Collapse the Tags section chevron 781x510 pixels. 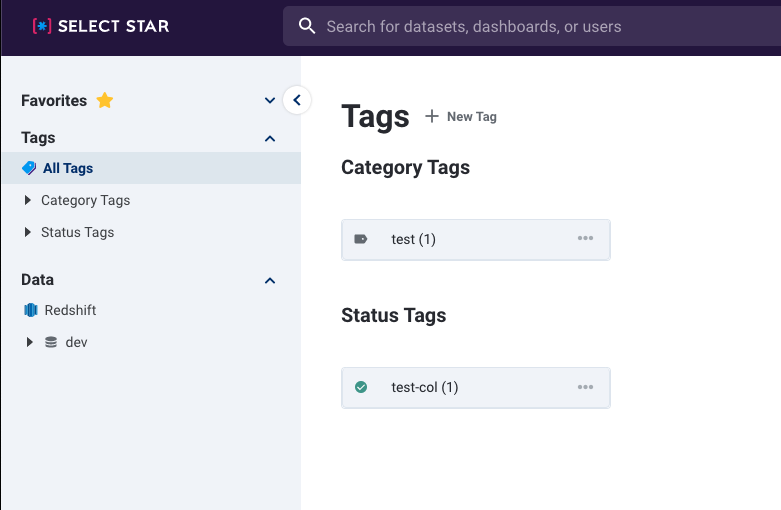pyautogui.click(x=270, y=138)
